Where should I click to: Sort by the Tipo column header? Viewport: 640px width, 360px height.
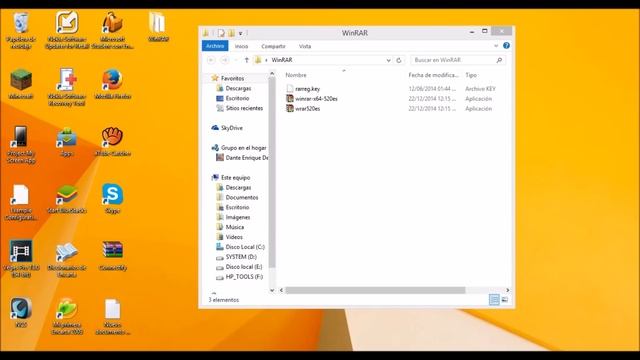471,75
